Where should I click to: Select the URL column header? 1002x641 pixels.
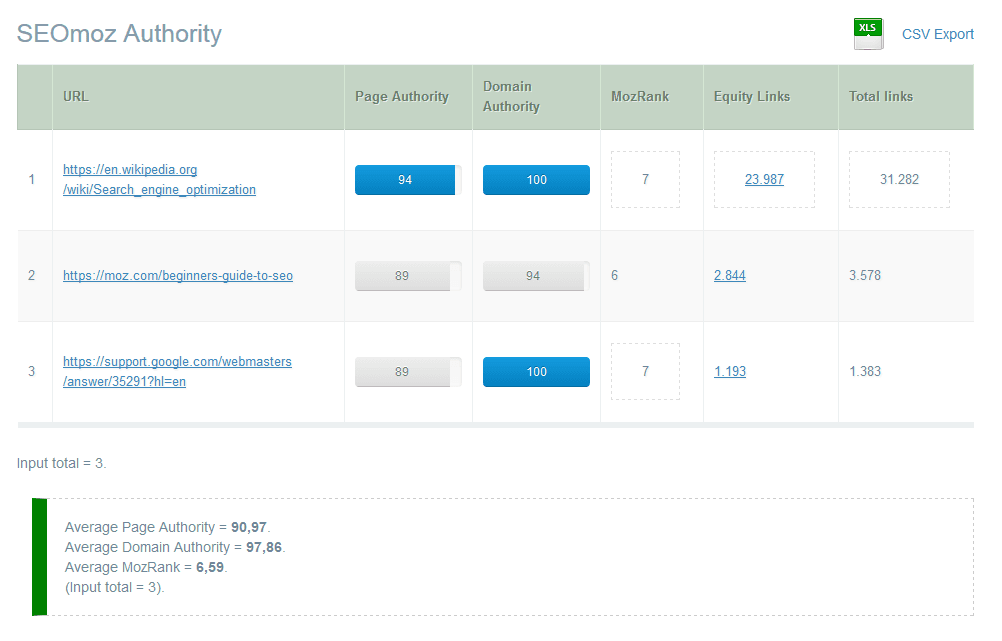click(75, 97)
